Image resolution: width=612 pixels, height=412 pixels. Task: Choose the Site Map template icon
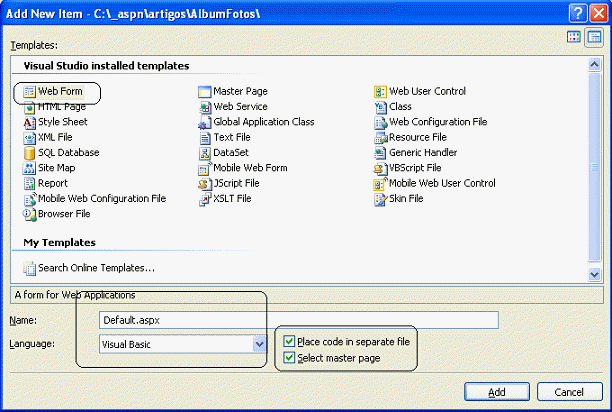click(29, 168)
